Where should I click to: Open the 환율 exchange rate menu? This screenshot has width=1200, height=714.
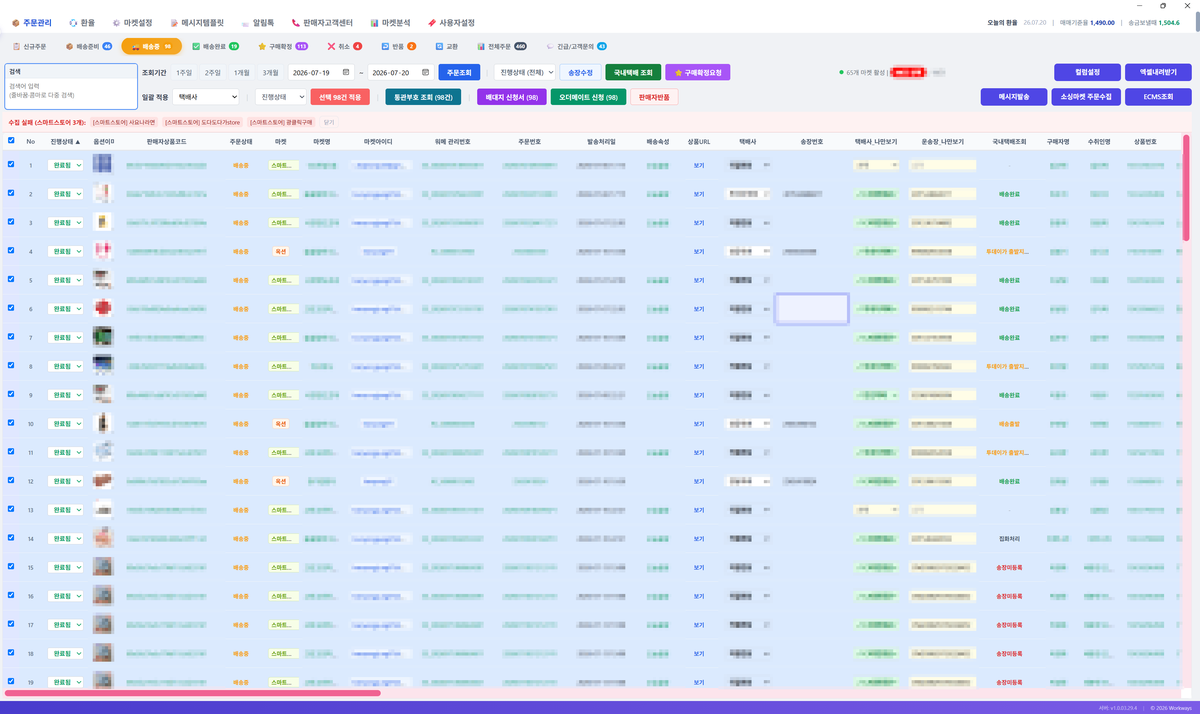[x=82, y=22]
